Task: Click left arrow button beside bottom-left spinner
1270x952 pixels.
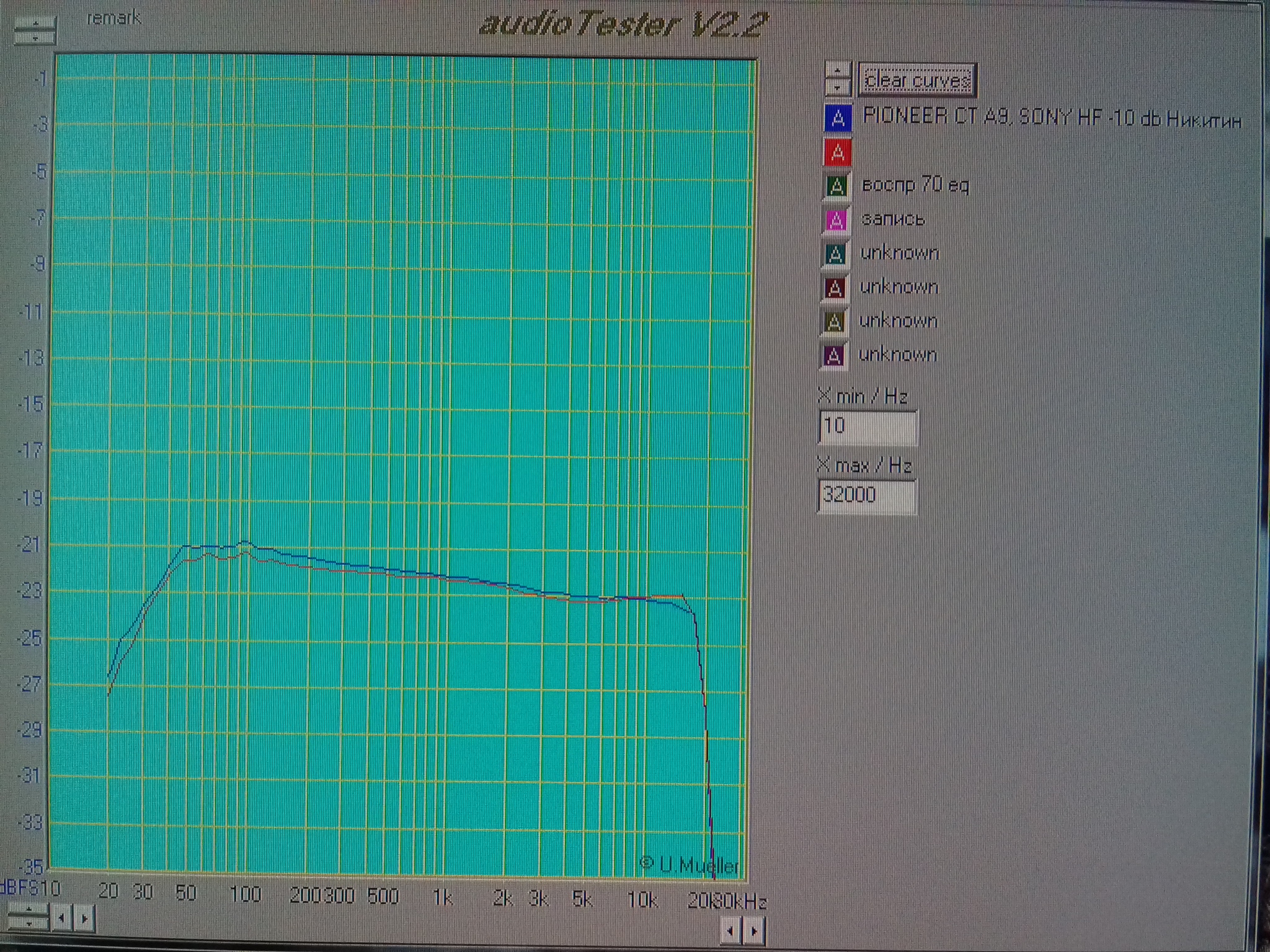Action: tap(61, 917)
